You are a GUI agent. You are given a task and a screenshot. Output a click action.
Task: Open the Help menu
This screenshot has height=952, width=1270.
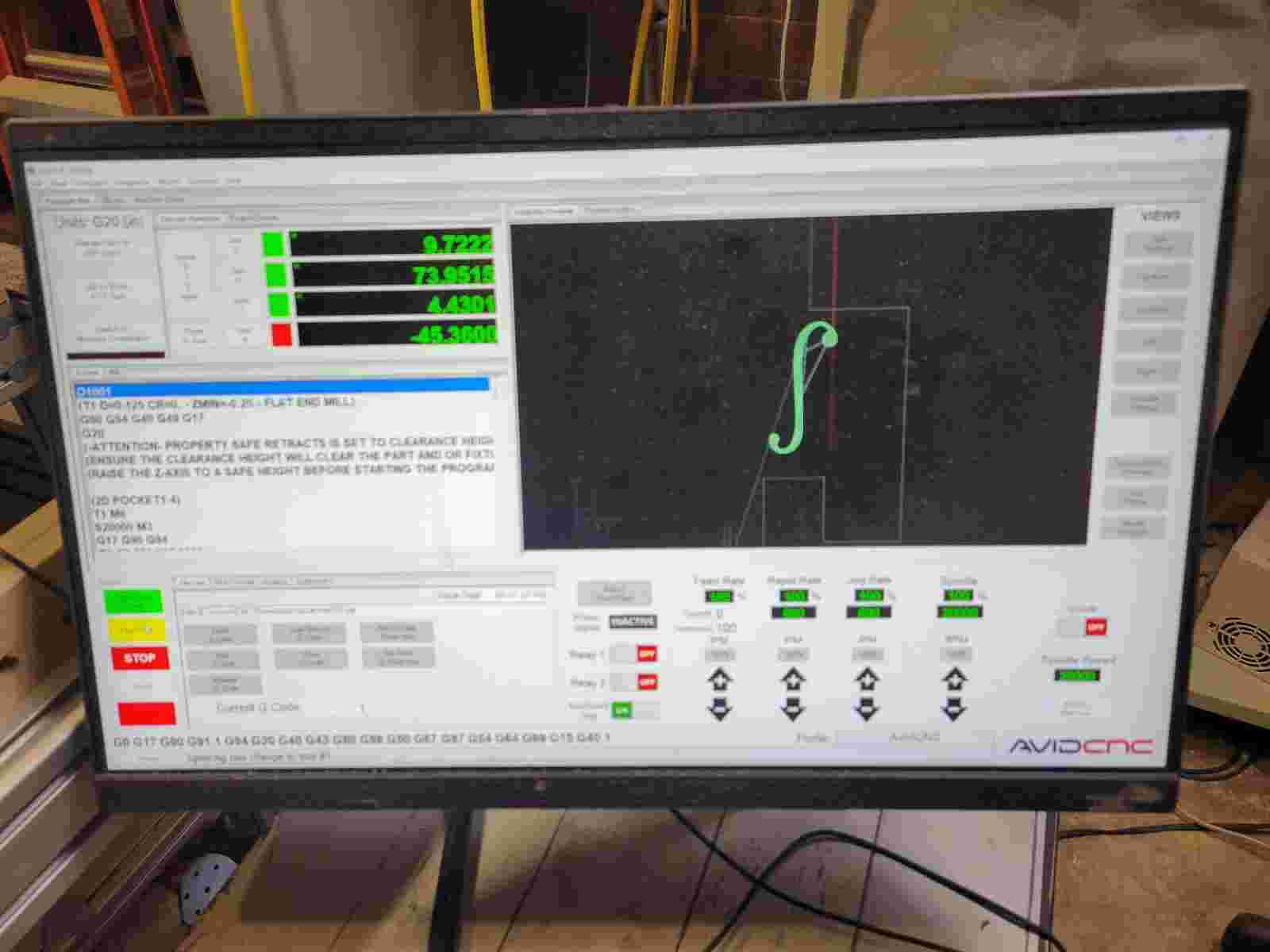click(x=233, y=182)
